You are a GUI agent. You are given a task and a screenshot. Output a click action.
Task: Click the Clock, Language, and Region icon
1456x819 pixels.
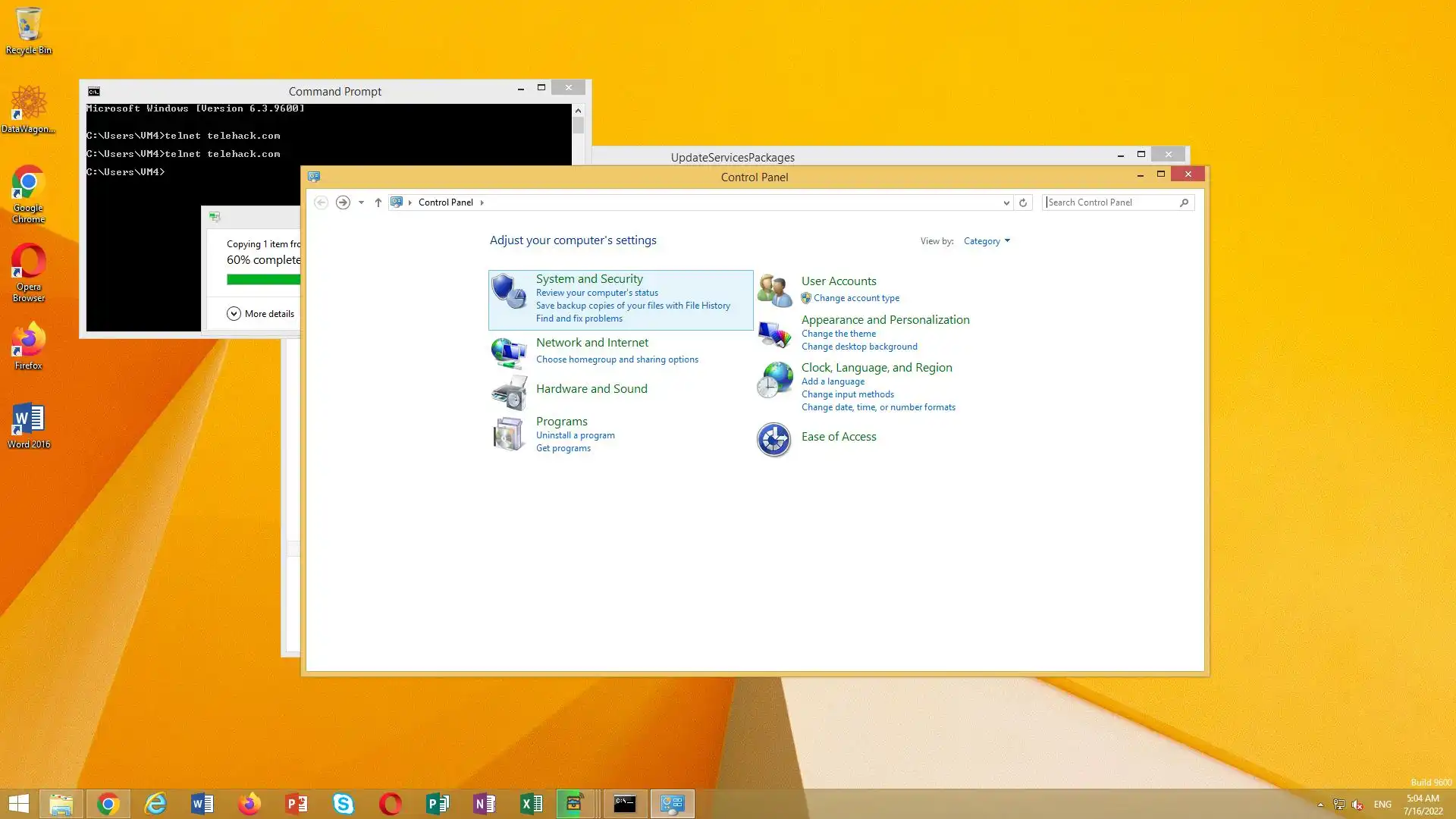pos(774,379)
